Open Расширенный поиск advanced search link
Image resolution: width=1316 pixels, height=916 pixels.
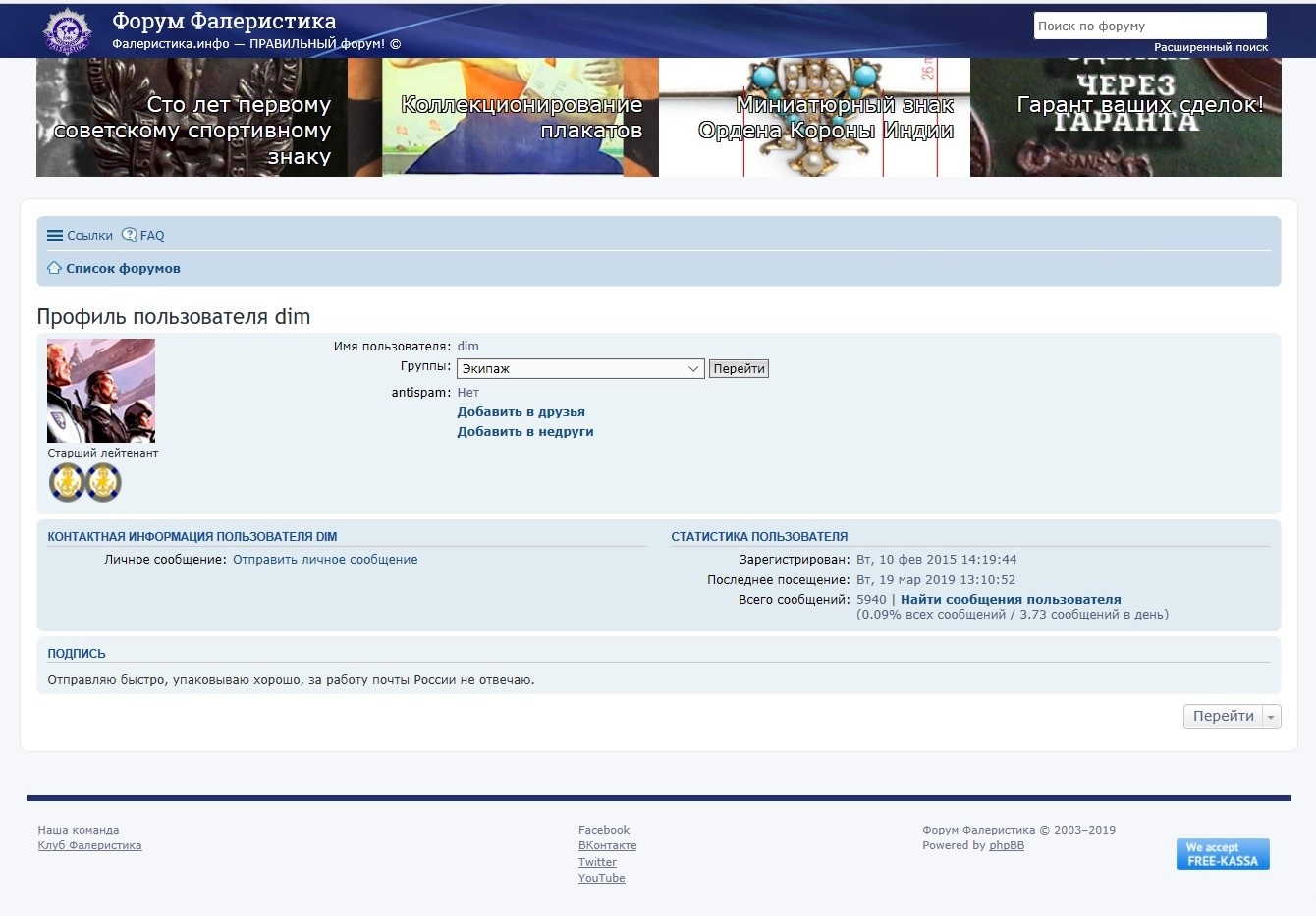[1210, 47]
